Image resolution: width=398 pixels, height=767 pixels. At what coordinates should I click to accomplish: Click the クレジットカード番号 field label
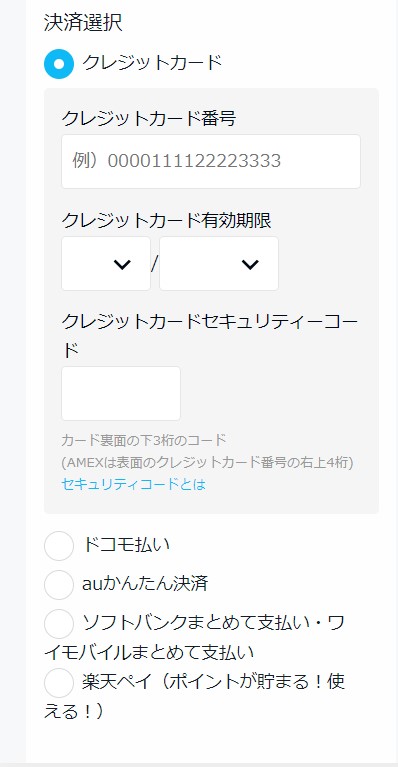[x=149, y=118]
